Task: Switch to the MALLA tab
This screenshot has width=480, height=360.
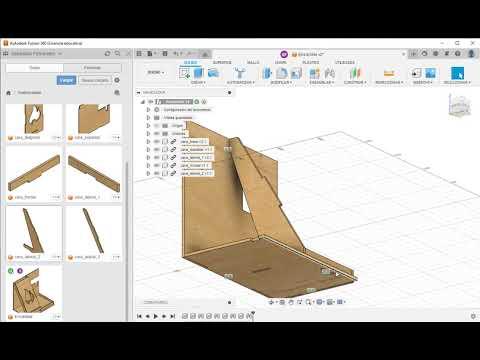Action: coord(253,63)
